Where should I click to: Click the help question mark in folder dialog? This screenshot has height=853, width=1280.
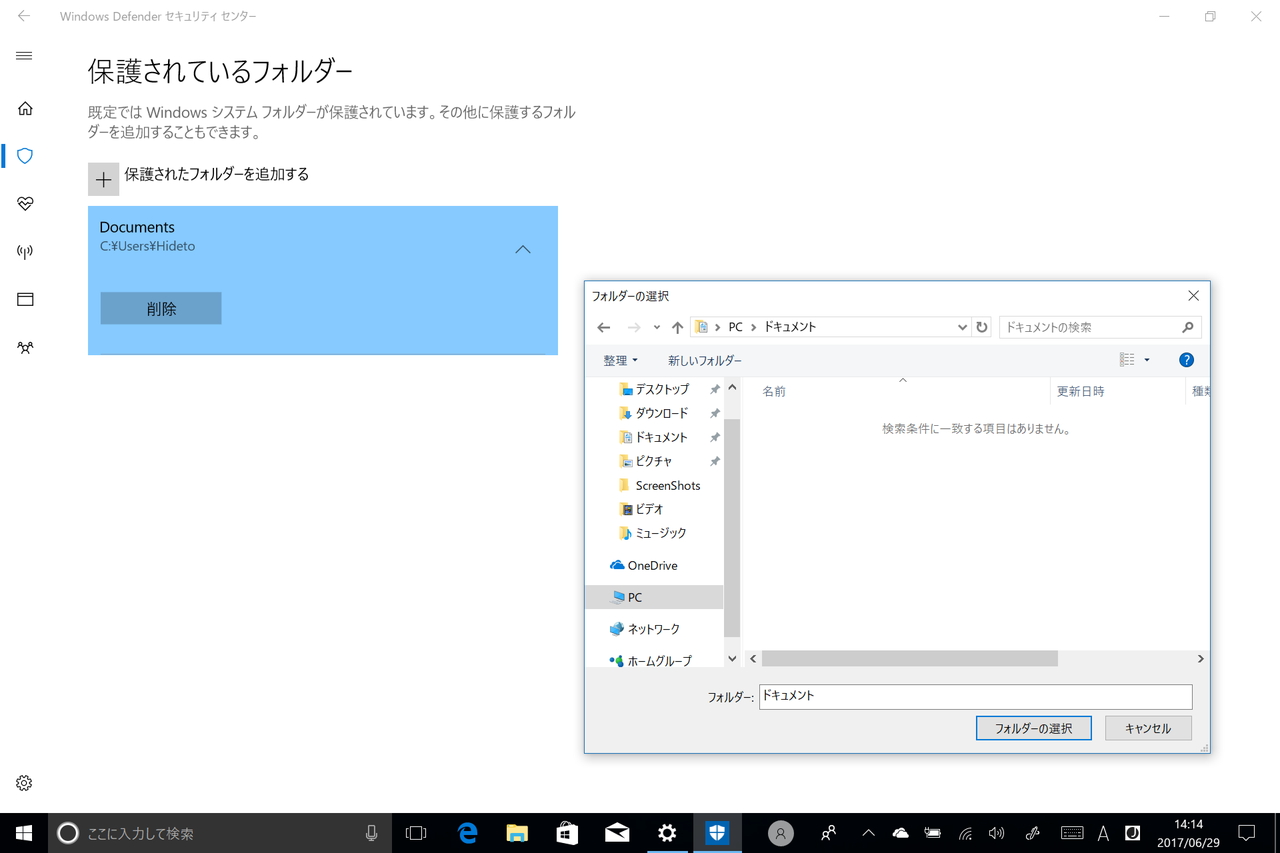1186,359
